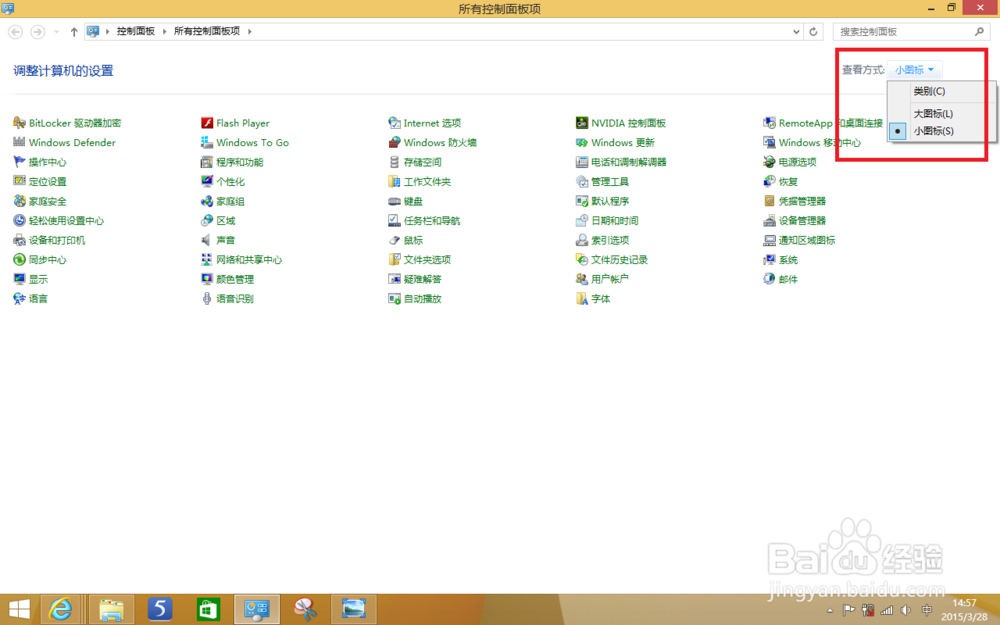Open the Internet 选项 icon
This screenshot has height=625, width=1000.
click(x=394, y=123)
